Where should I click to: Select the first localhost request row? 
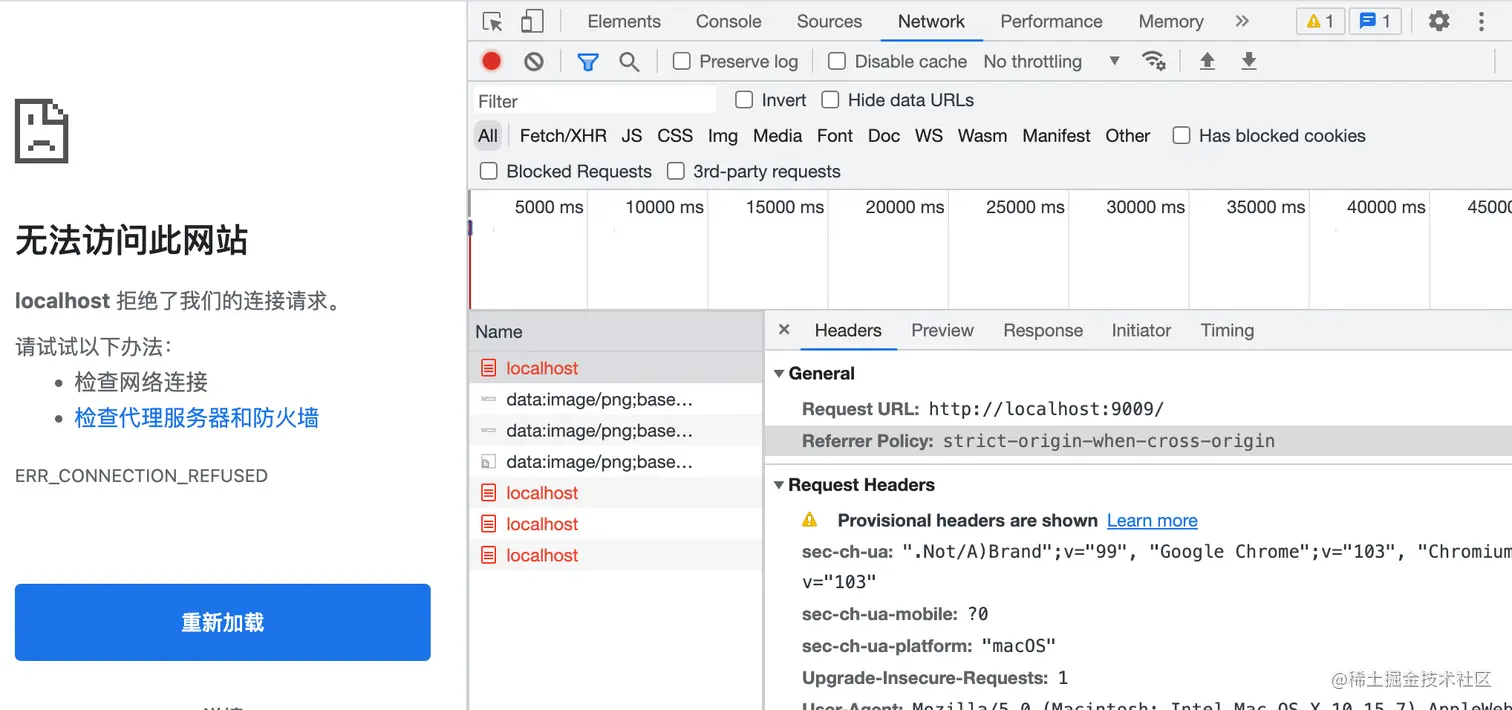pos(616,368)
